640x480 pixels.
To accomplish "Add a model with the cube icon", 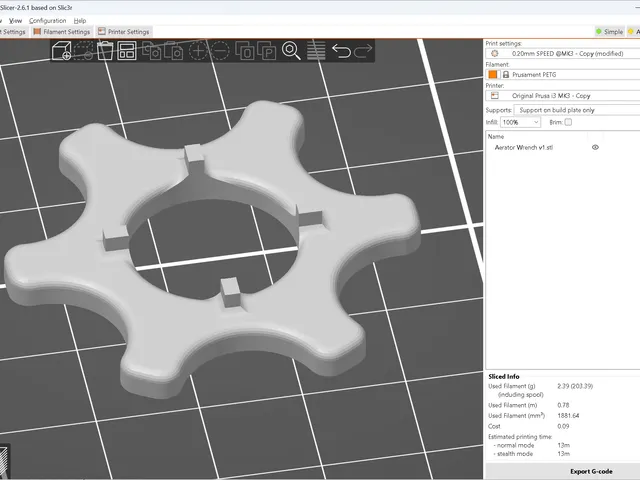I will (x=61, y=51).
